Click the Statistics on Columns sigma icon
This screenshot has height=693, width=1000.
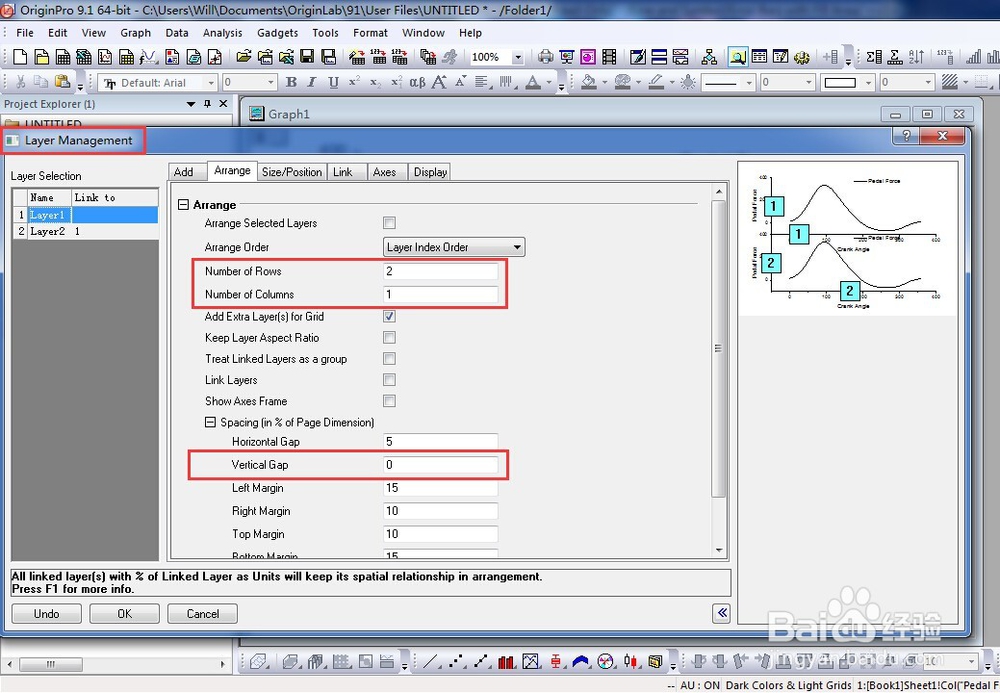tap(874, 57)
